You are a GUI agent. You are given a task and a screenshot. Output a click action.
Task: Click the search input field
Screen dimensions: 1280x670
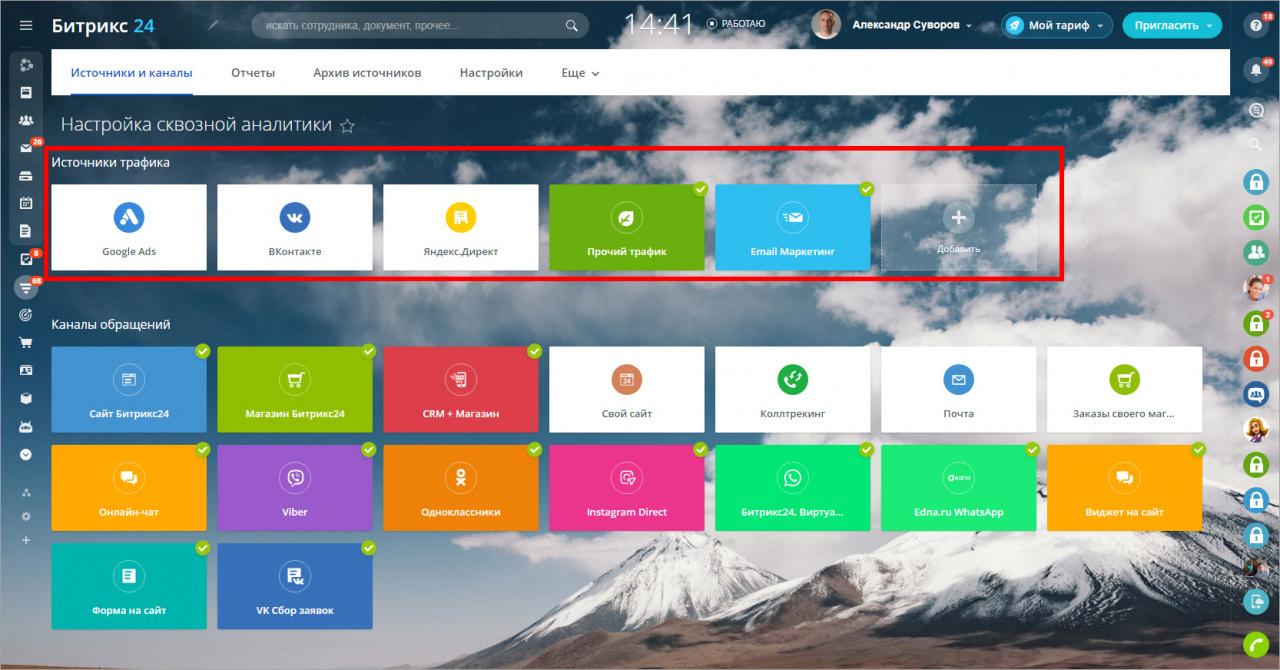click(420, 26)
